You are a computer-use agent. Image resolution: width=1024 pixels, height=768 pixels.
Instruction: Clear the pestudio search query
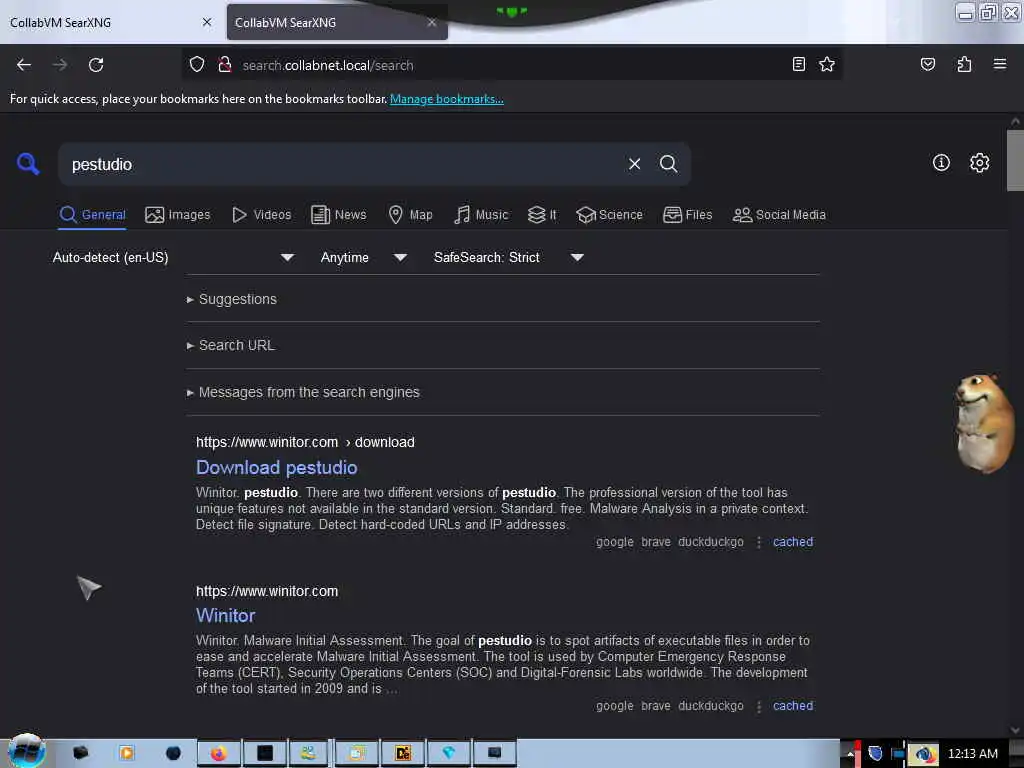634,164
